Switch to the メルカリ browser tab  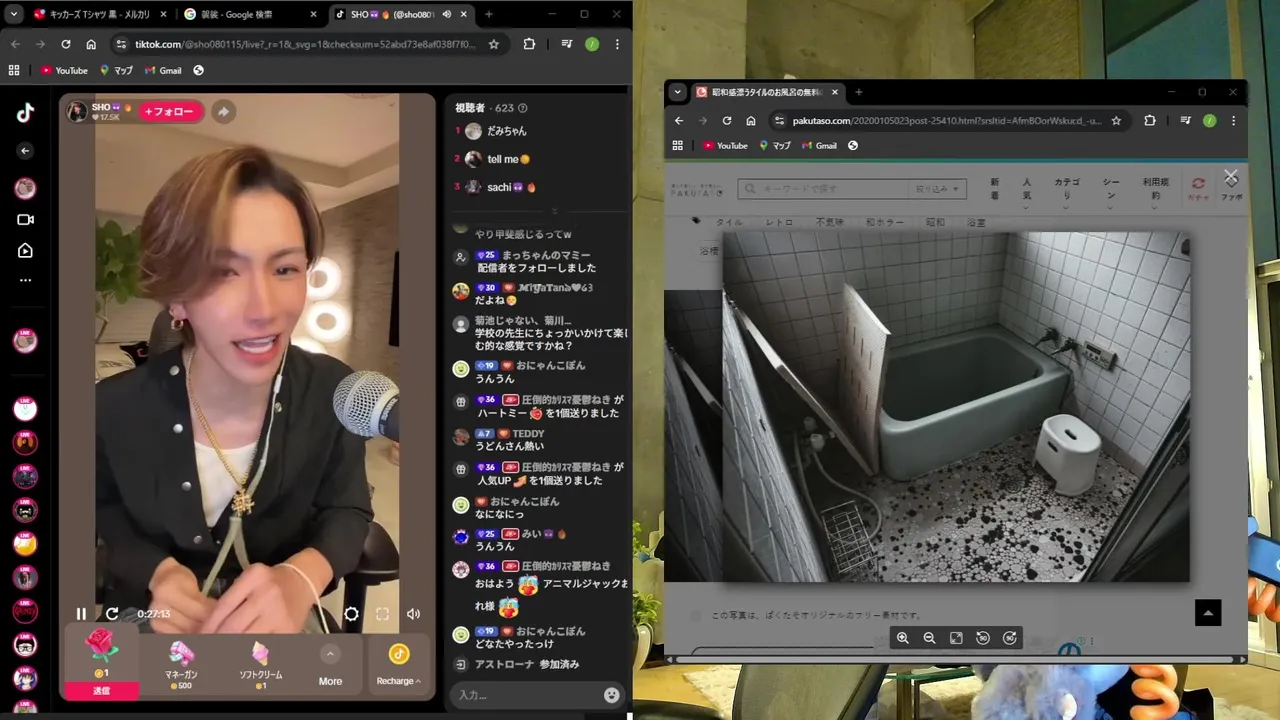100,15
